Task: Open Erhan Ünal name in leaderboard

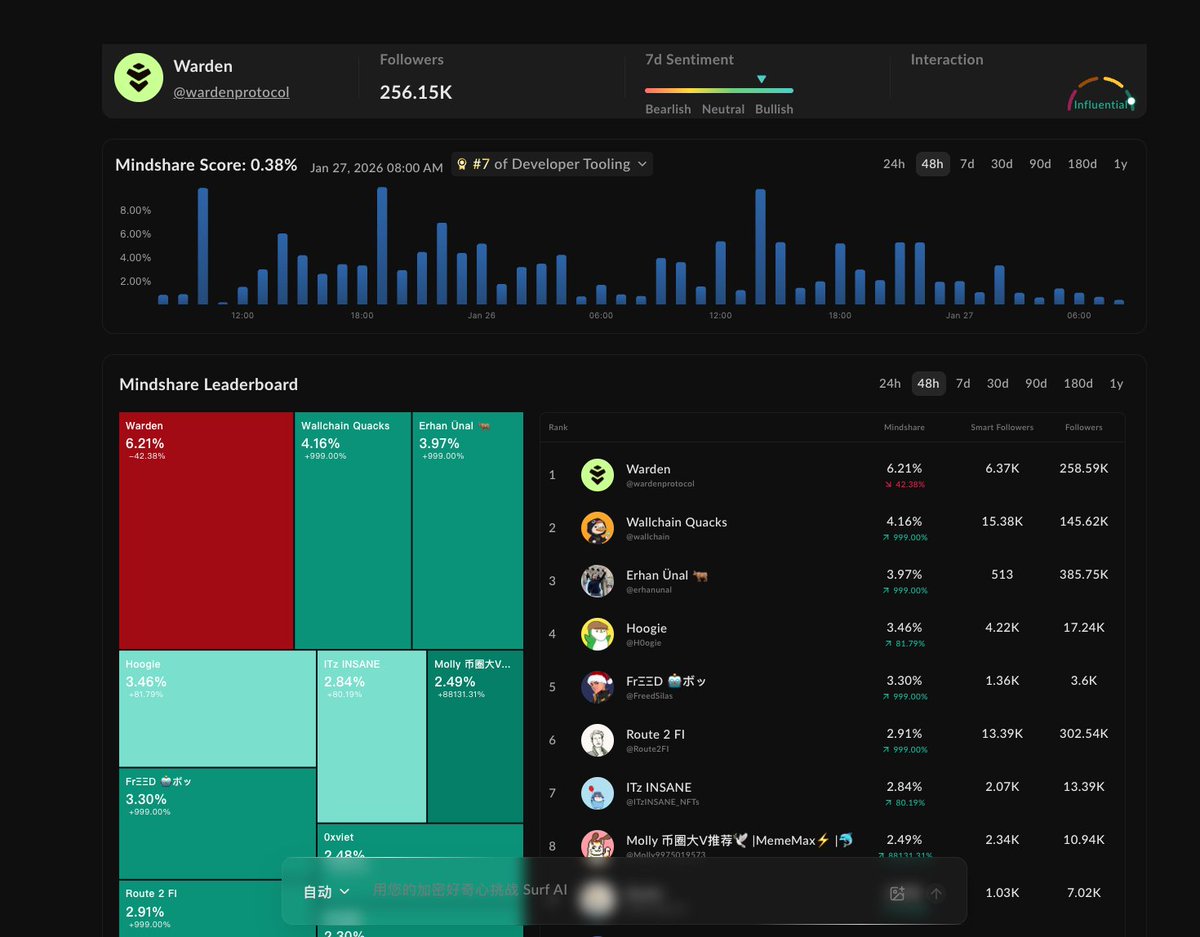Action: tap(667, 575)
